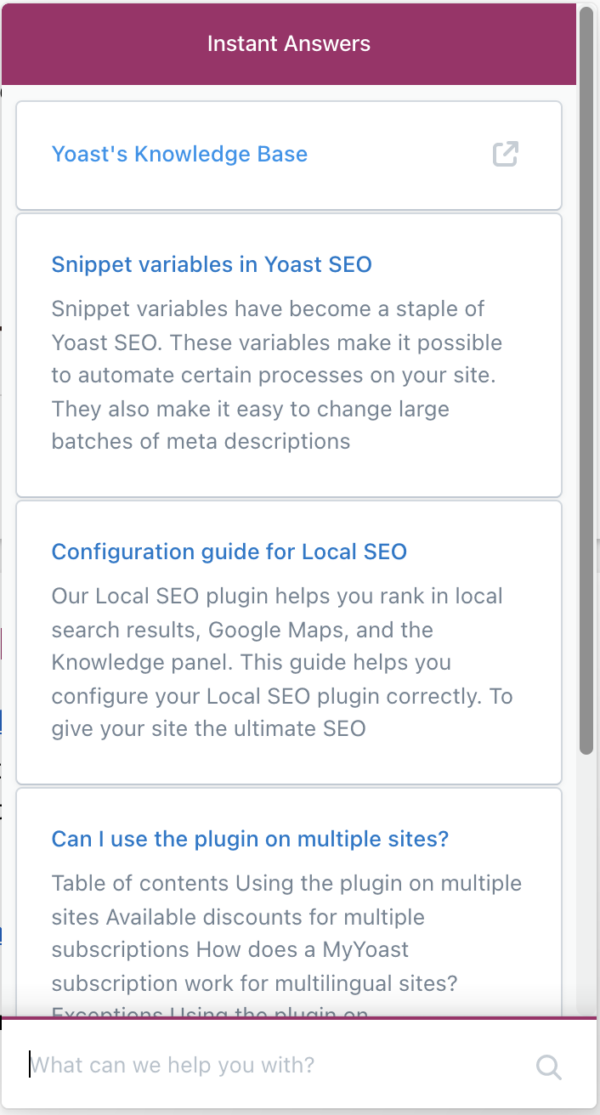Image resolution: width=600 pixels, height=1115 pixels.
Task: Click the Knowledge Base card at the top
Action: coord(288,154)
